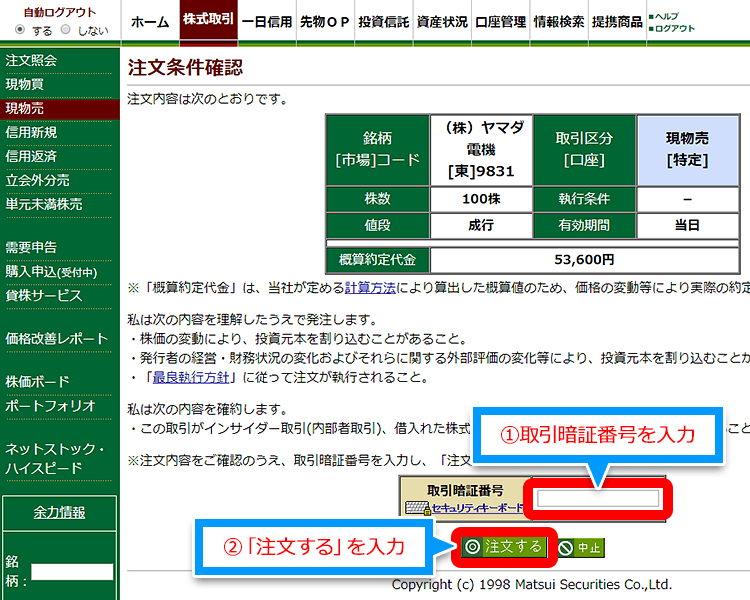Open 購入申込(受付中) in the sidebar

(x=51, y=272)
